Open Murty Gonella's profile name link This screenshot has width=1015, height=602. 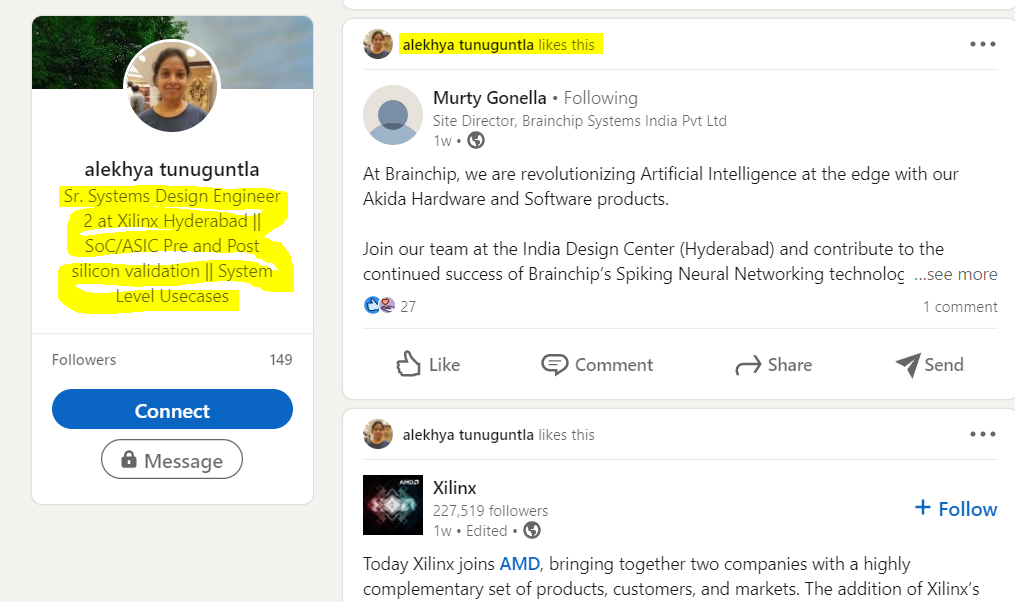[x=490, y=98]
